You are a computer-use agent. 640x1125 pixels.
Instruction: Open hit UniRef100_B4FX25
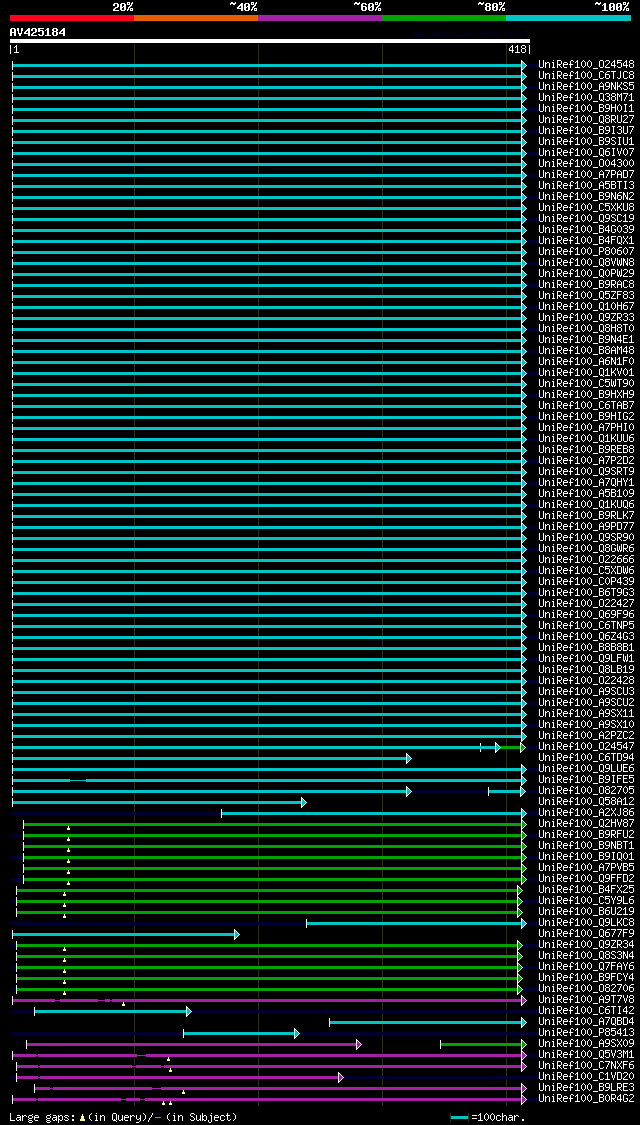586,890
